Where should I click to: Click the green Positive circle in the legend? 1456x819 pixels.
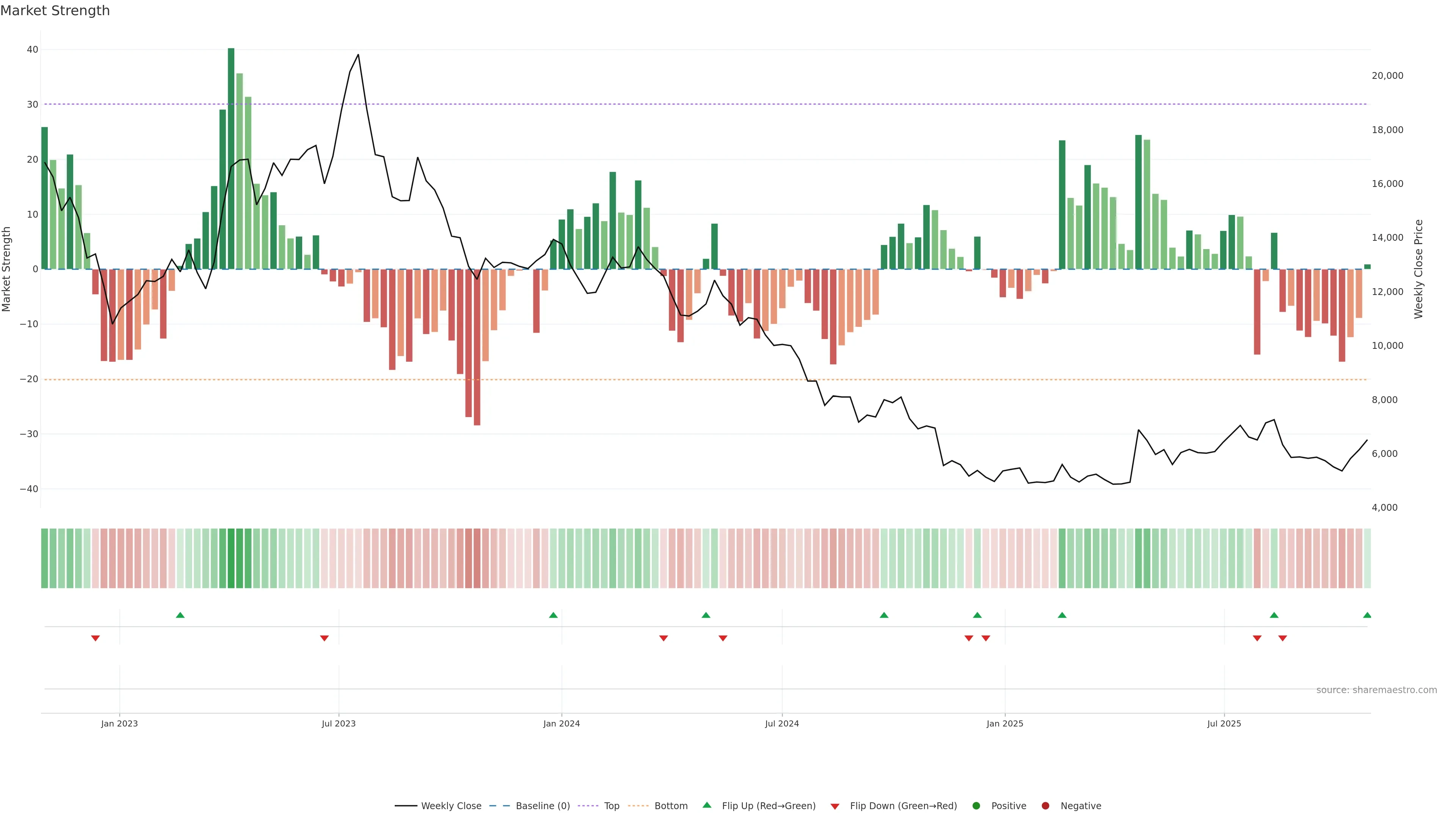pos(976,805)
